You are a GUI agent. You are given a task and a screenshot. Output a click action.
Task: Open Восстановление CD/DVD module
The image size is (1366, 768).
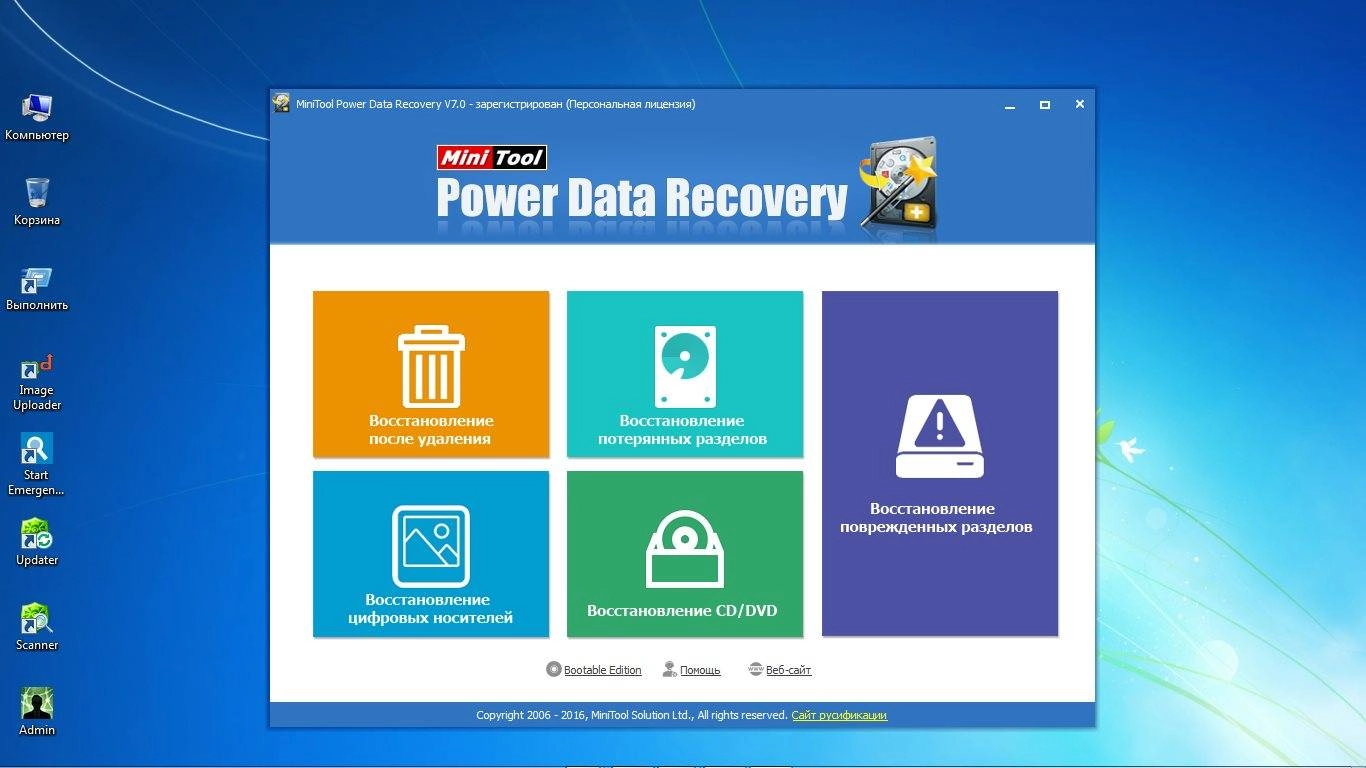[x=685, y=553]
